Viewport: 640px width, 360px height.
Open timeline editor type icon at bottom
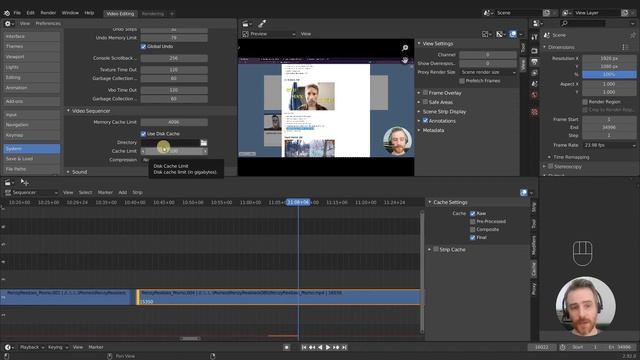8,347
